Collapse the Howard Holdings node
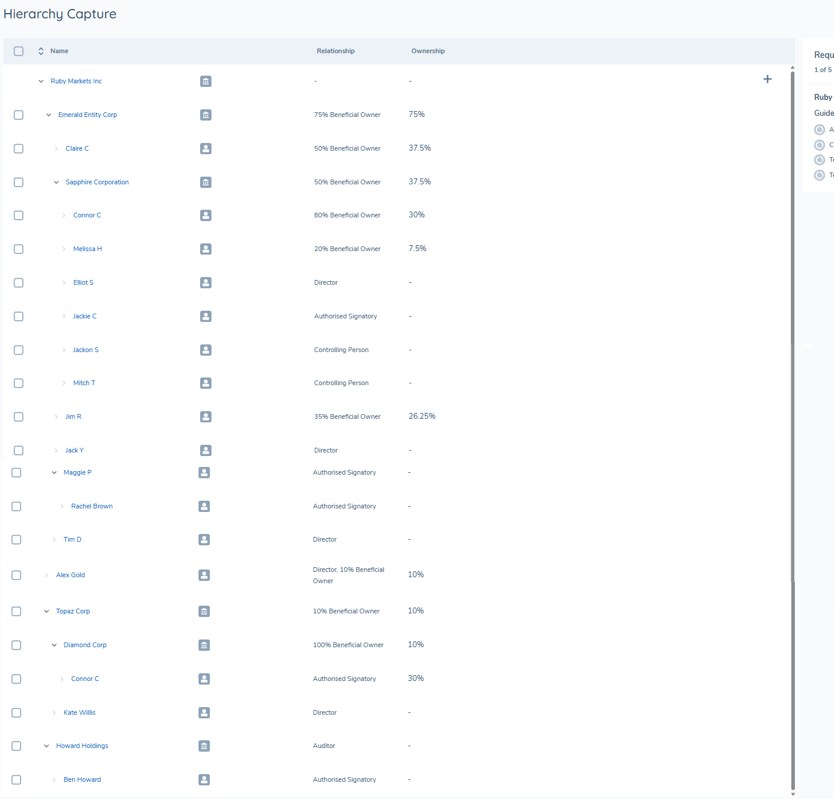The height and width of the screenshot is (799, 835). [46, 746]
